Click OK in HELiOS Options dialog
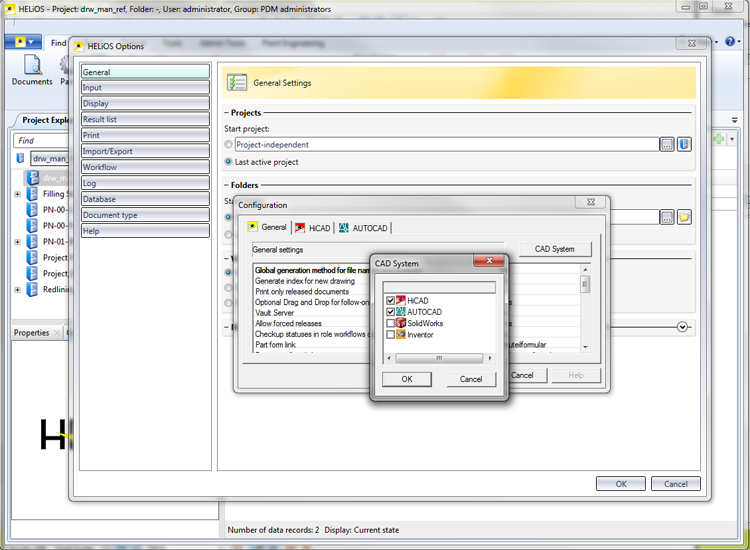750x550 pixels. tap(621, 484)
